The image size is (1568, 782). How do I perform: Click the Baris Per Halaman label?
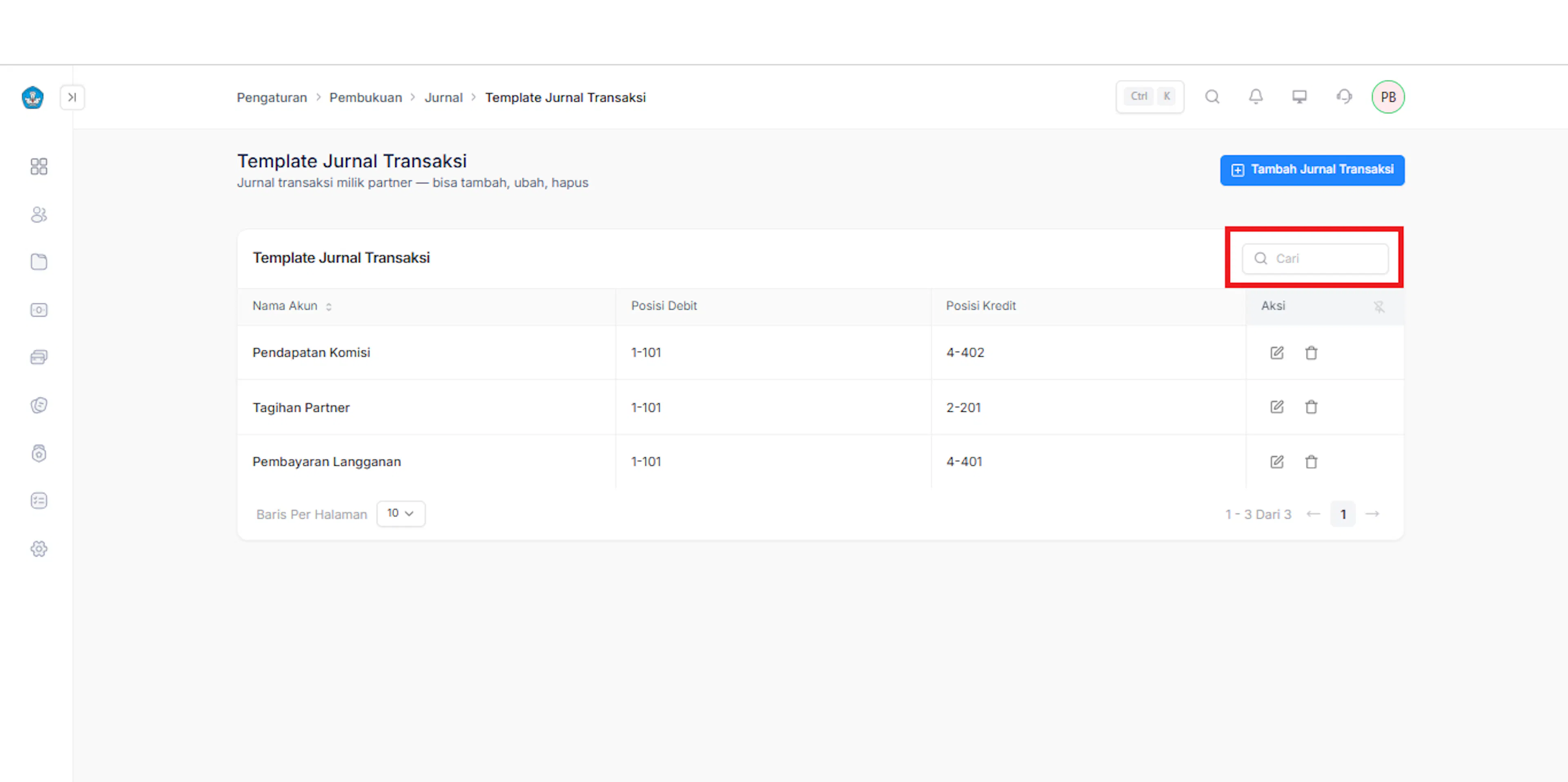[x=312, y=515]
